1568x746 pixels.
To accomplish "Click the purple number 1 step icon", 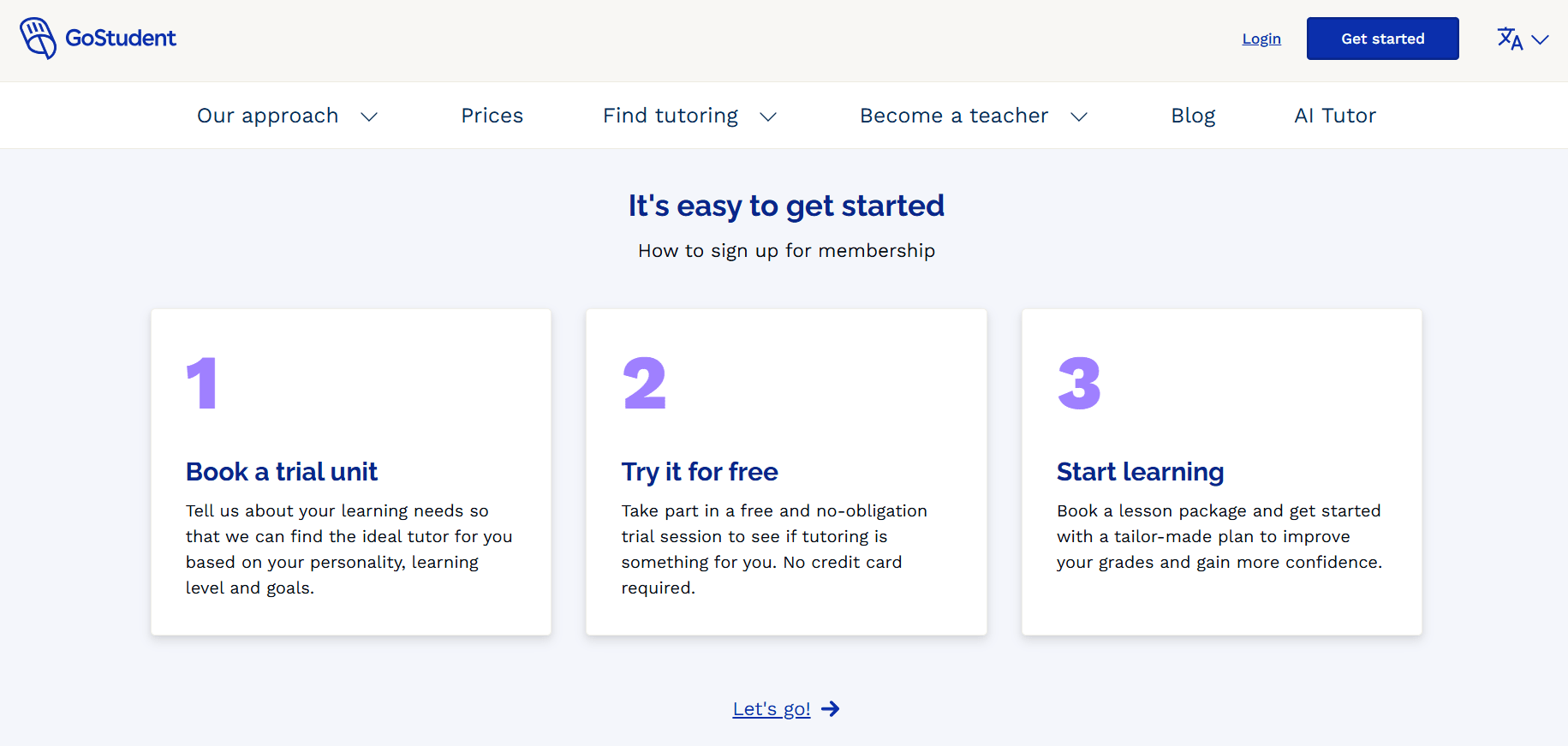I will (x=202, y=383).
